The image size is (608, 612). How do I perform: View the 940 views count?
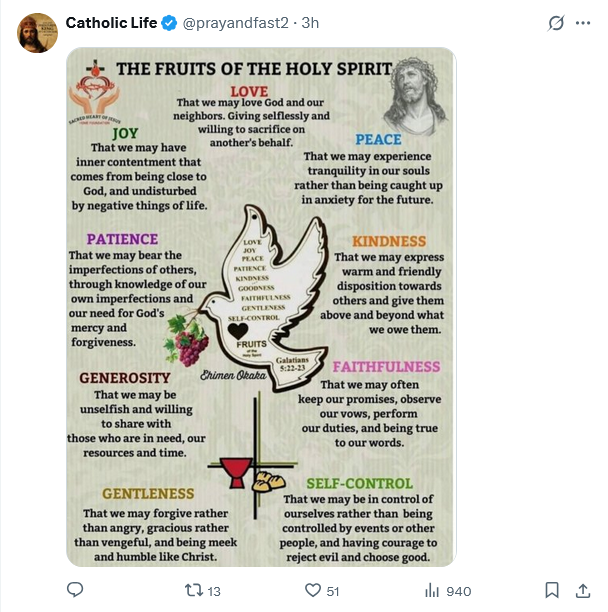pyautogui.click(x=458, y=591)
